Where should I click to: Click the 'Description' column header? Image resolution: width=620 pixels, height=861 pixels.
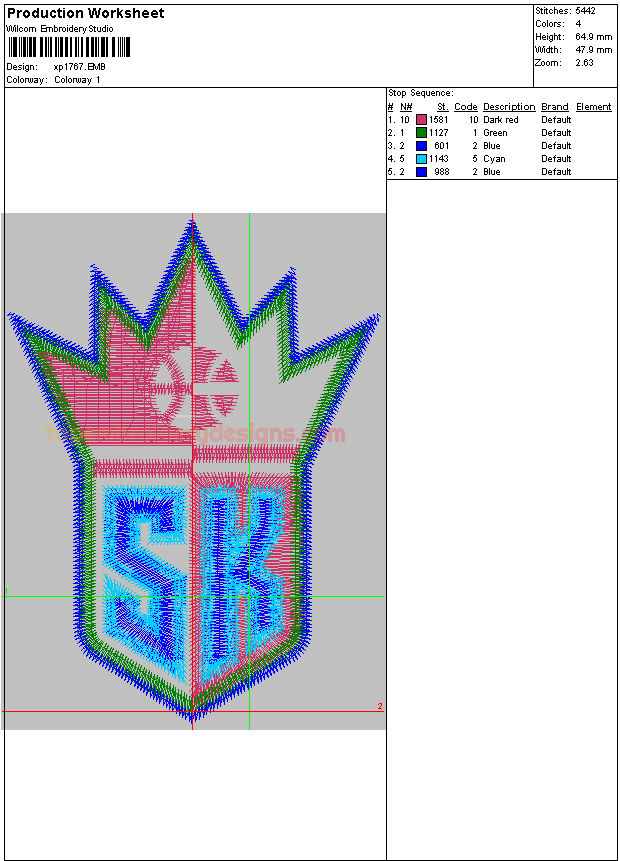click(509, 107)
